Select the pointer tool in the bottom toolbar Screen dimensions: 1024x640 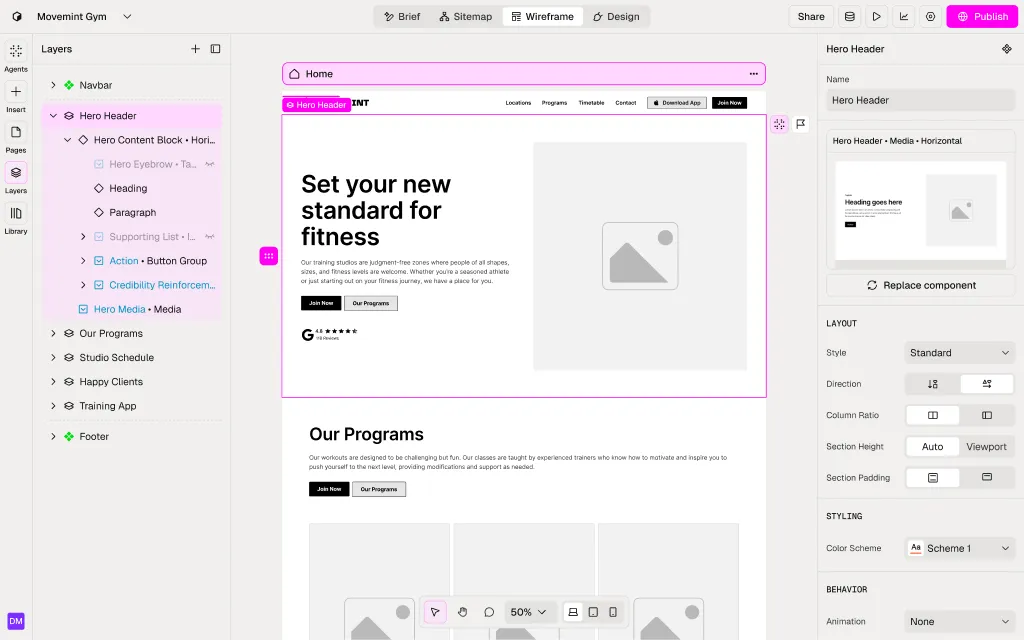coord(435,612)
